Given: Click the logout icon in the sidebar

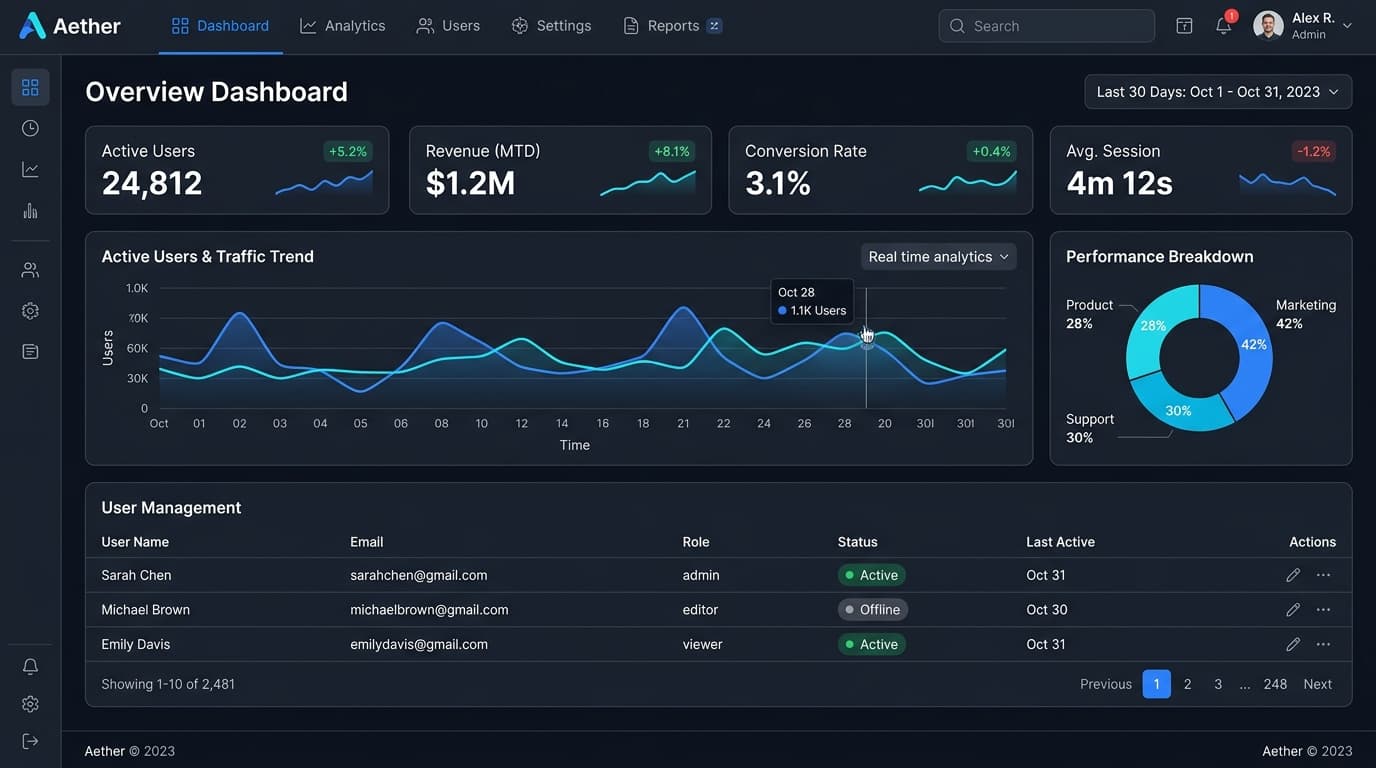Looking at the screenshot, I should point(30,741).
